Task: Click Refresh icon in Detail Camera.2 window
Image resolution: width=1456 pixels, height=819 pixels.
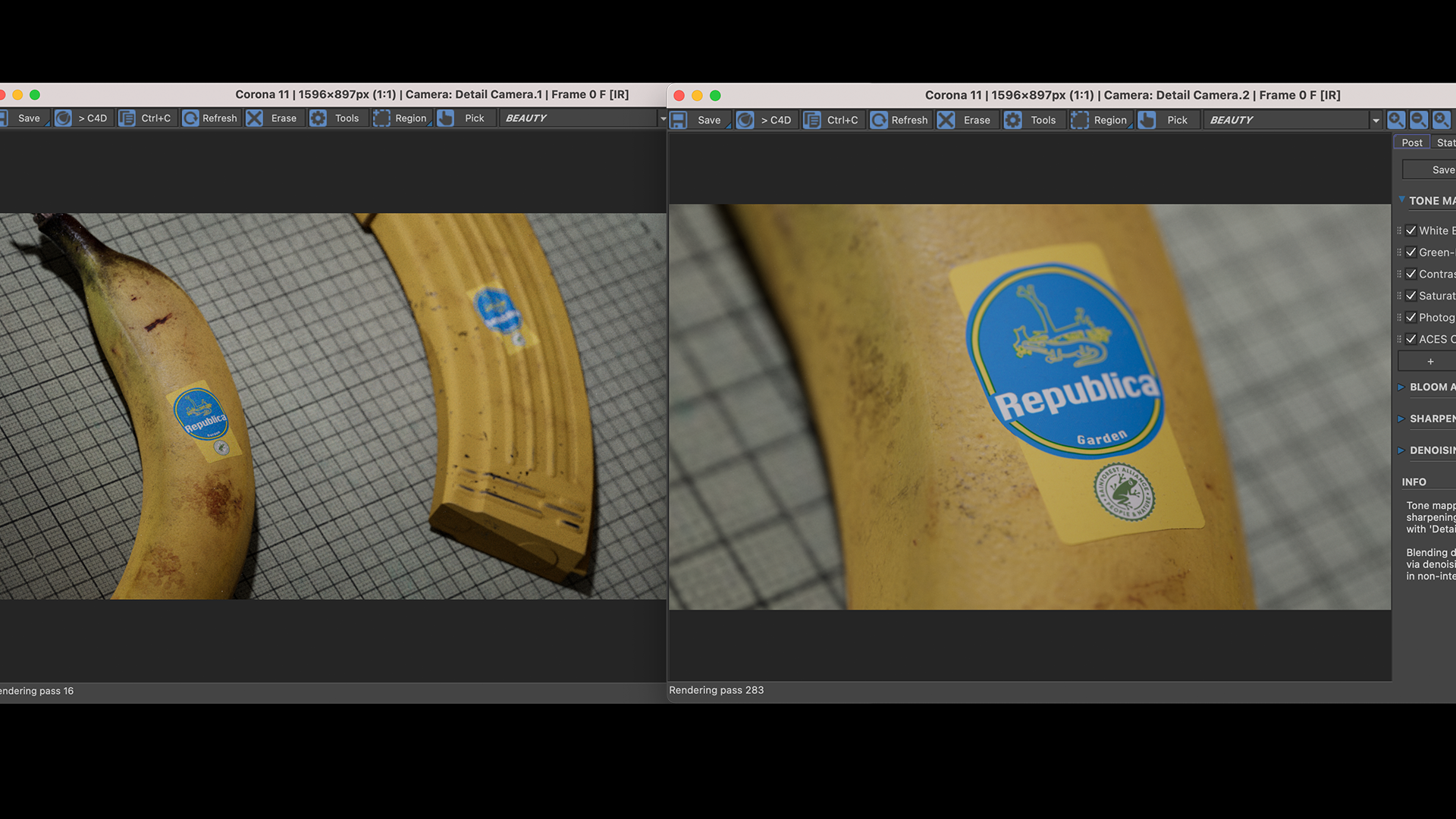Action: click(x=879, y=120)
